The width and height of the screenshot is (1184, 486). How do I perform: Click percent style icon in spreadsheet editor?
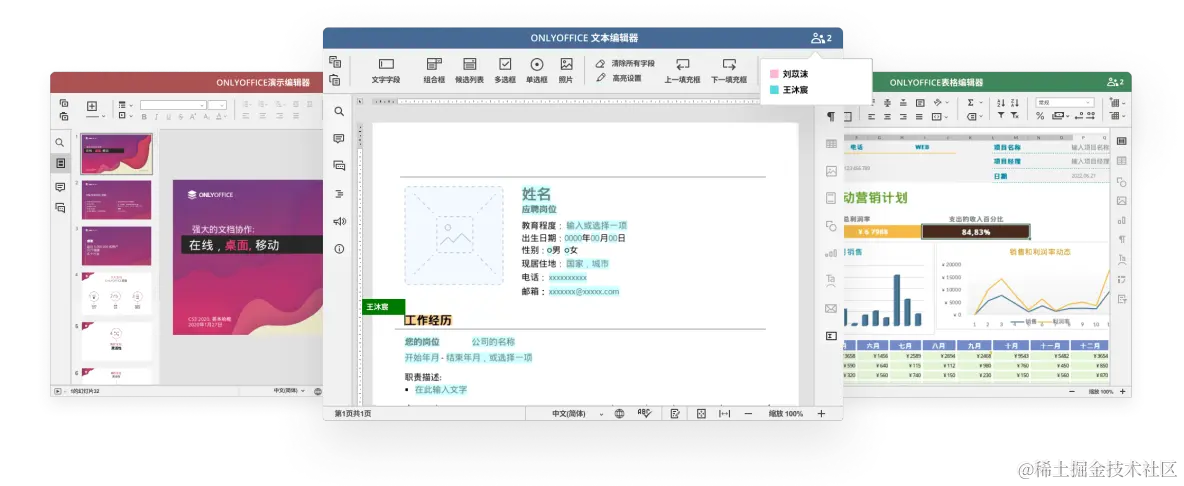tap(1040, 116)
